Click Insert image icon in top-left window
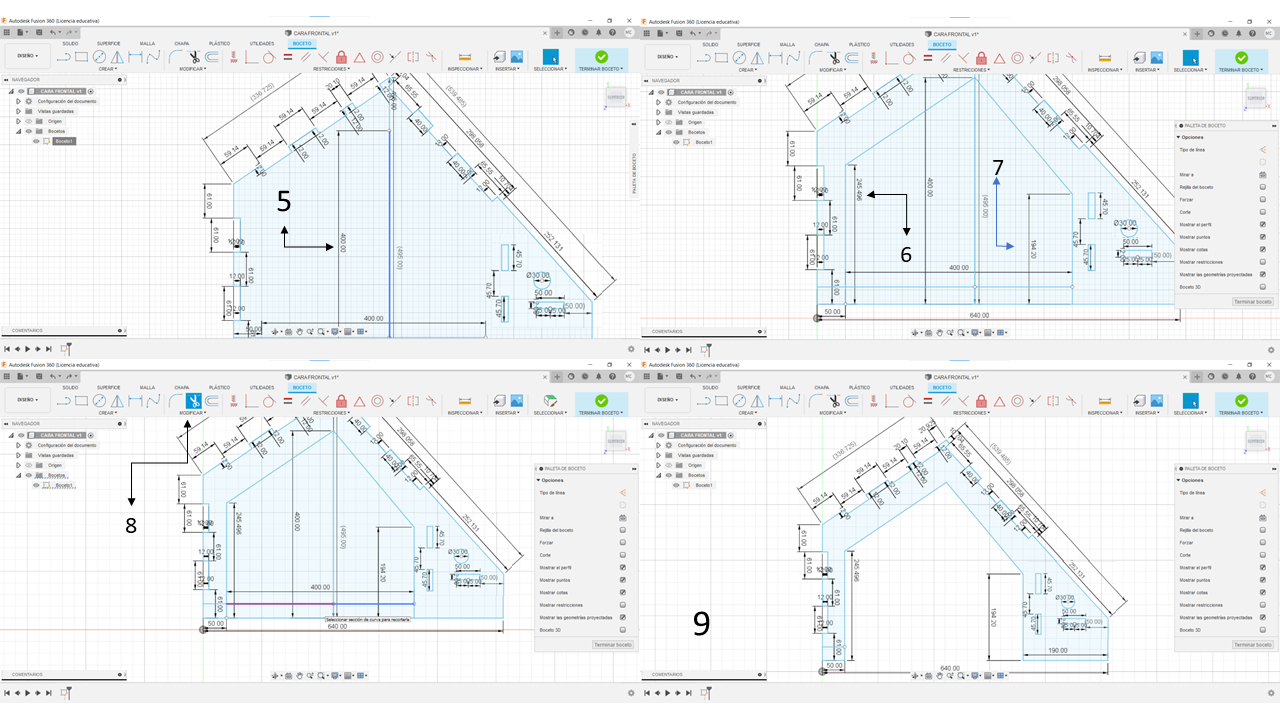Image resolution: width=1280 pixels, height=720 pixels. (x=517, y=57)
